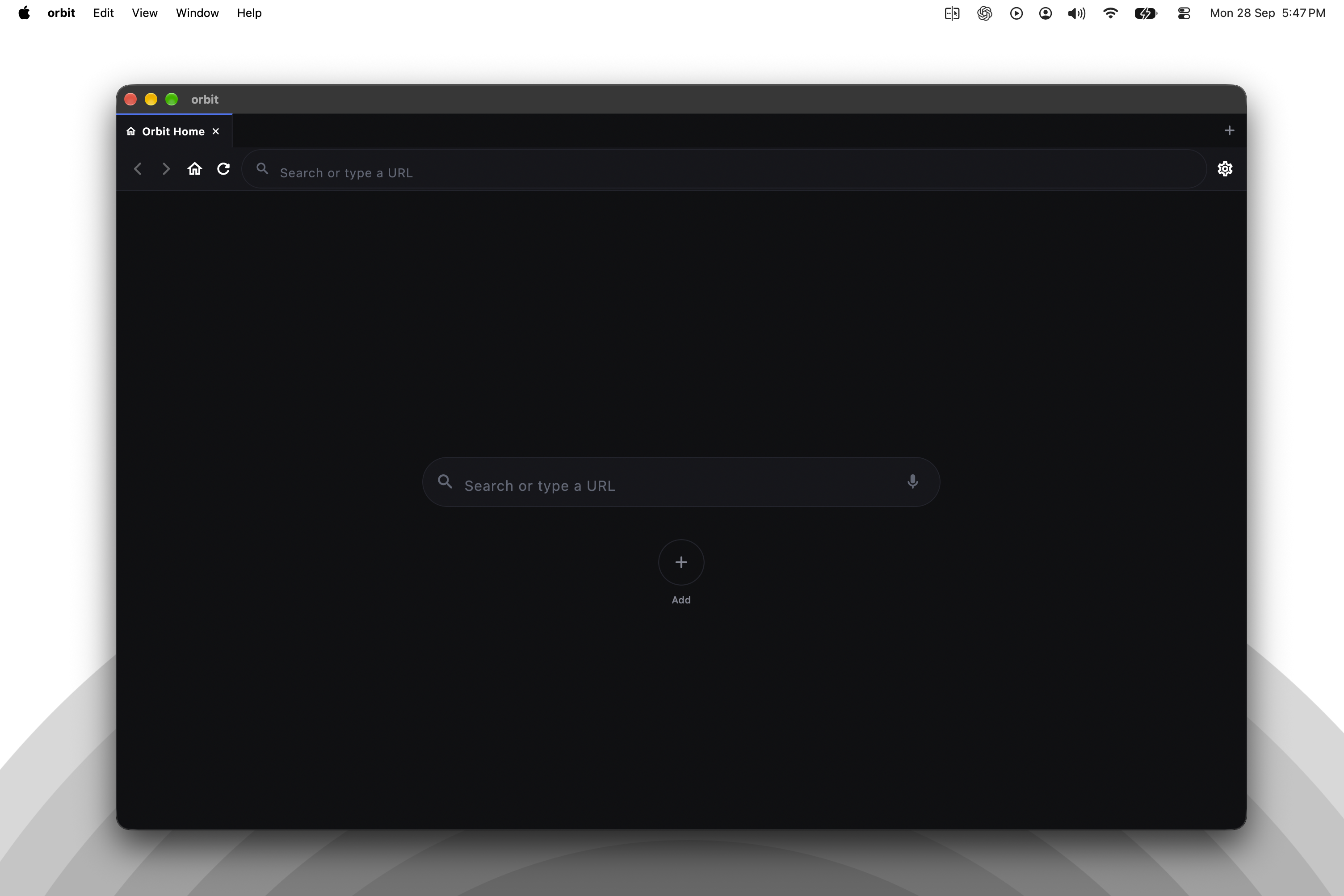Close the Orbit Home tab
Image resolution: width=1344 pixels, height=896 pixels.
[x=215, y=131]
